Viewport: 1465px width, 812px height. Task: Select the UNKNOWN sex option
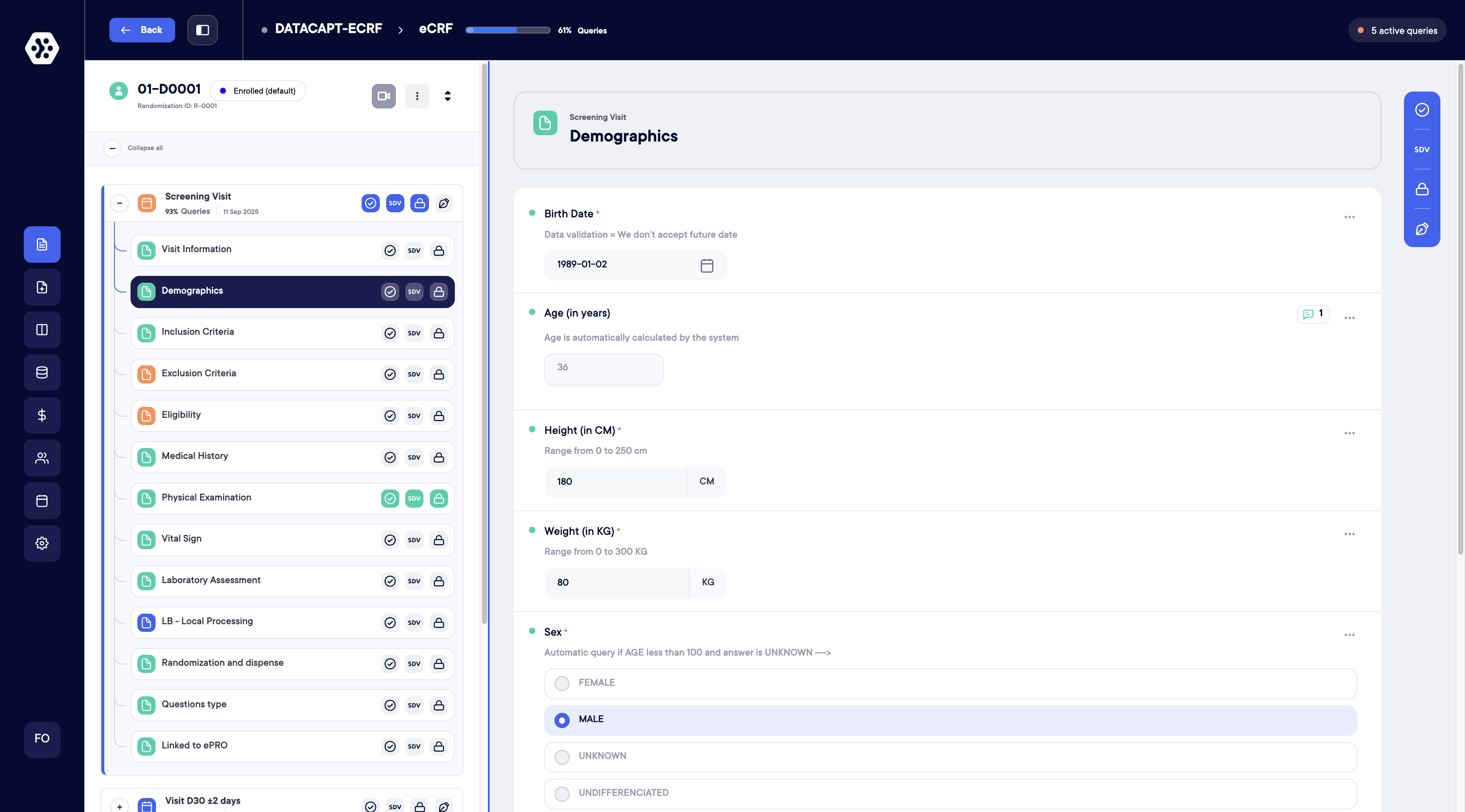[562, 757]
